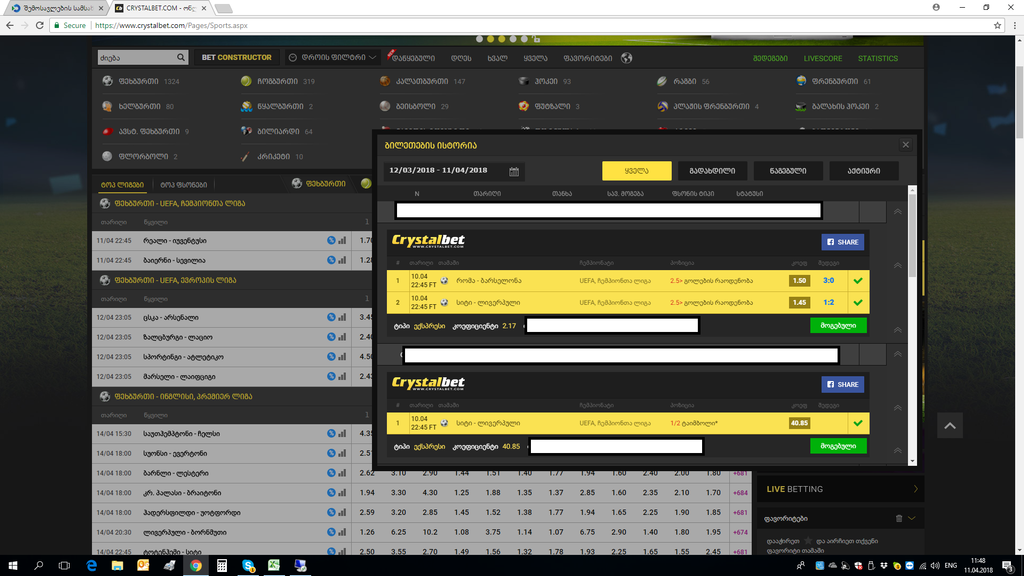Expand the Live Betting panel arrow
The height and width of the screenshot is (576, 1024).
915,489
